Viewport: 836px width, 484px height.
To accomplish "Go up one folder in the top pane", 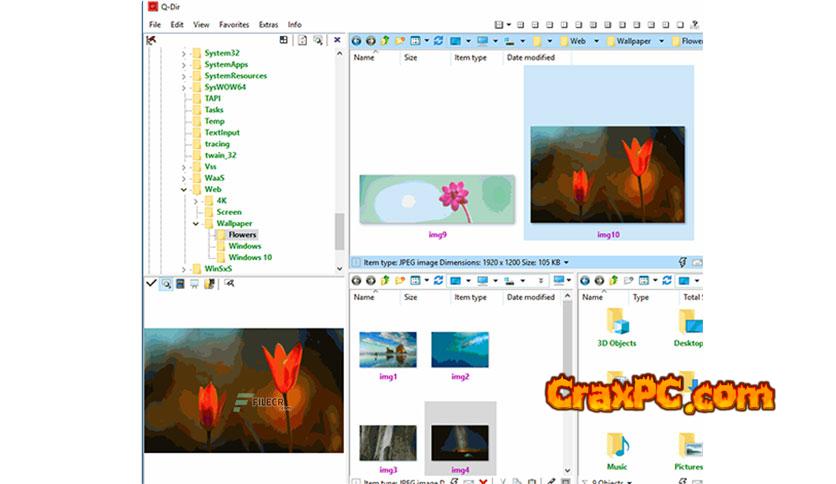I will (385, 41).
